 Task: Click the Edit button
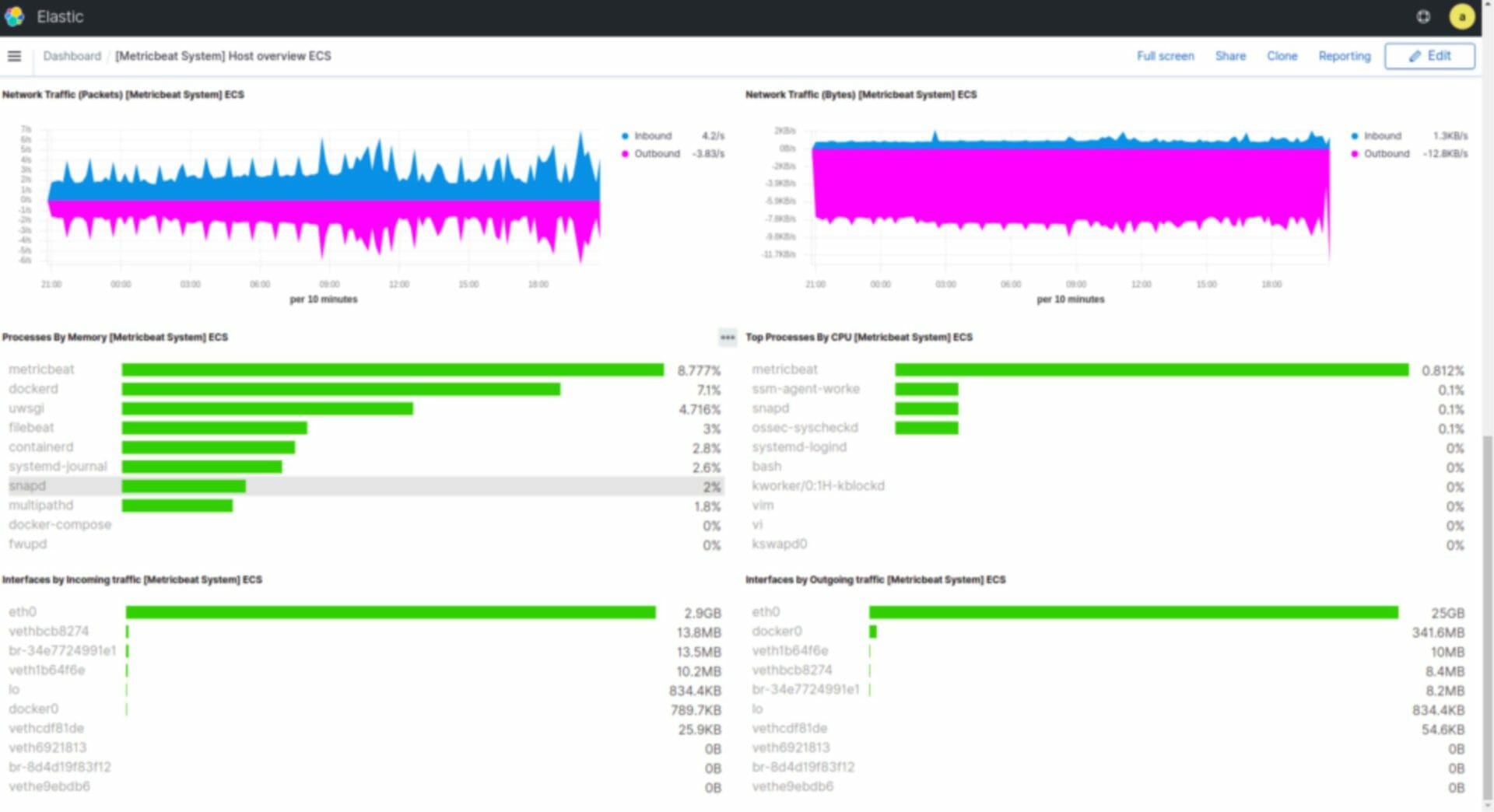pos(1429,56)
